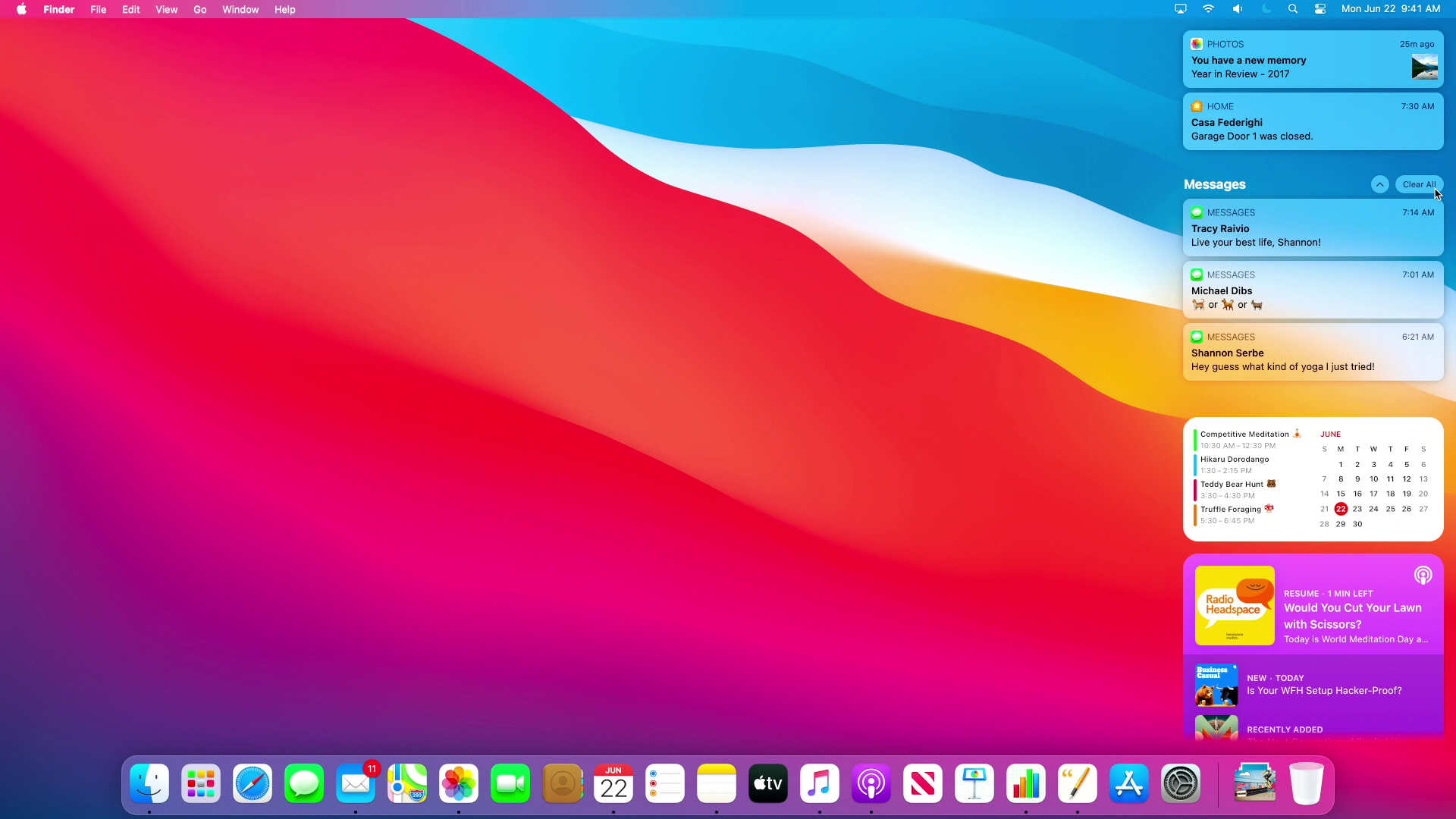1456x819 pixels.
Task: Open the Year in Review memory thumbnail
Action: (1424, 67)
